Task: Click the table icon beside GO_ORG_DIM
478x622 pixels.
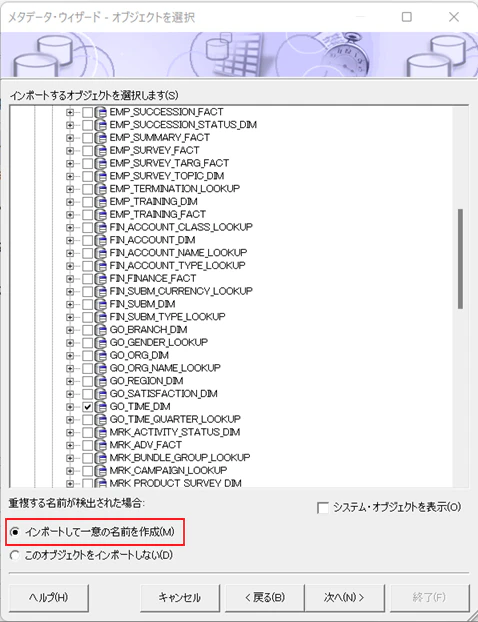Action: 101,355
